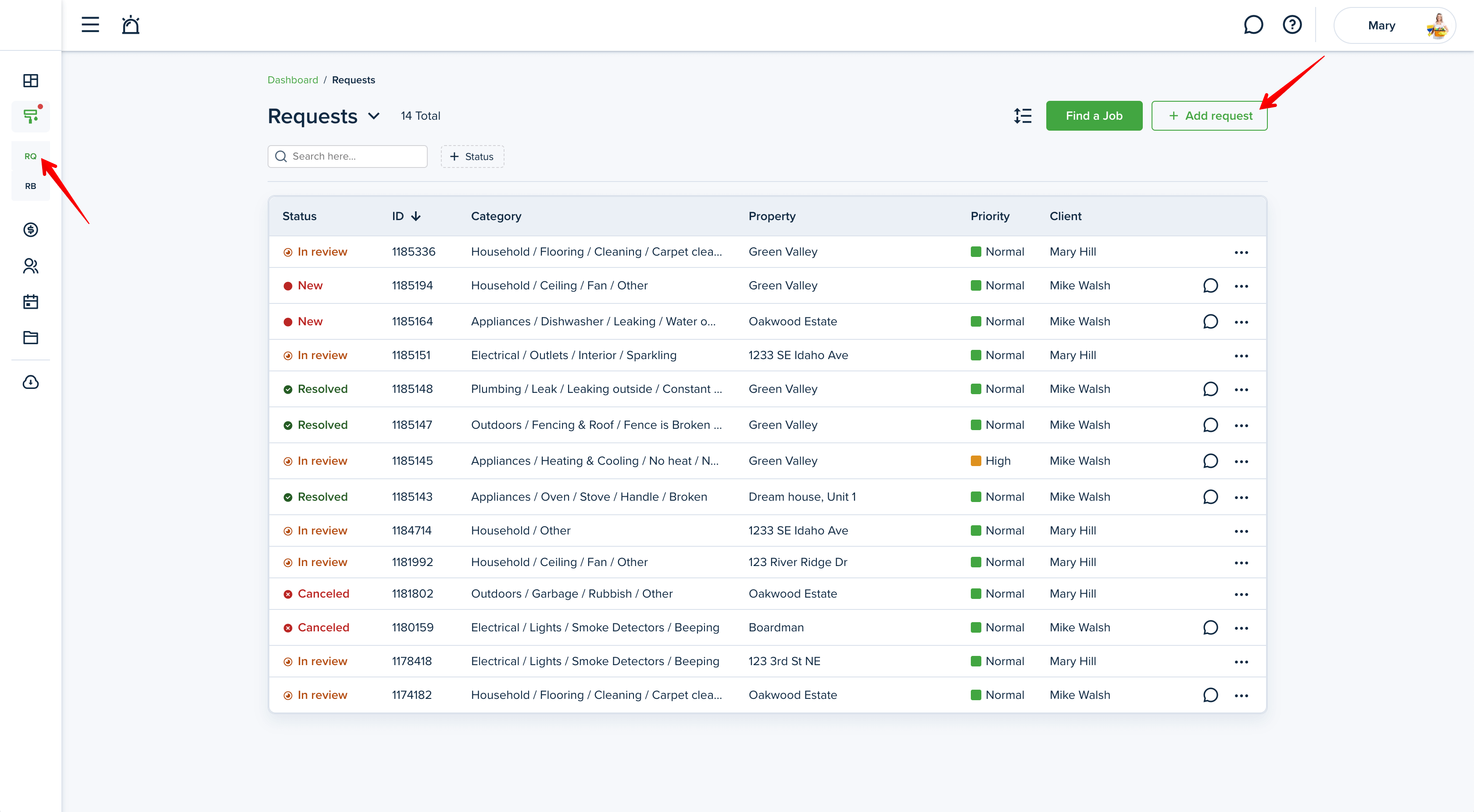The height and width of the screenshot is (812, 1474).
Task: Click the Find a Job button
Action: point(1094,116)
